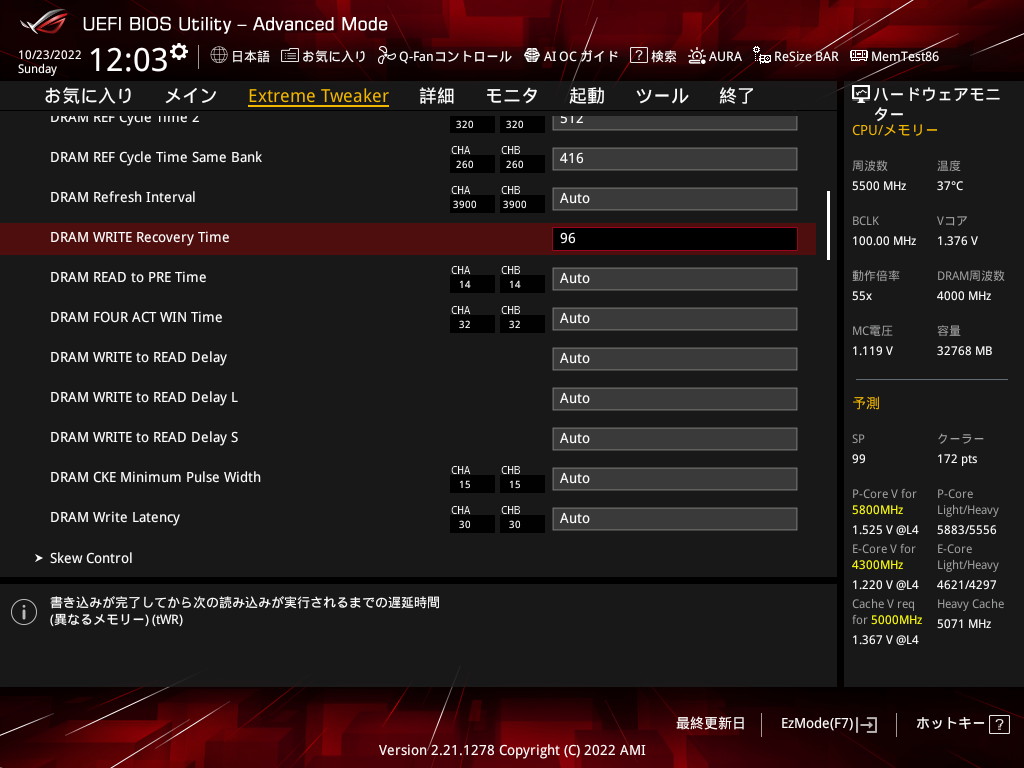
Task: Click DRAM WRITE to READ Delay L field
Action: tap(675, 399)
